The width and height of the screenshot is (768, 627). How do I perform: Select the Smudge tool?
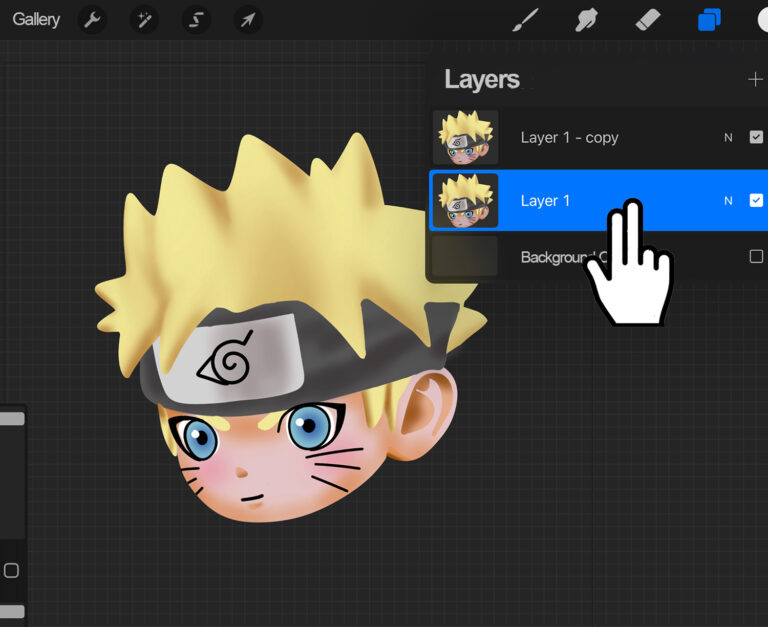tap(586, 20)
